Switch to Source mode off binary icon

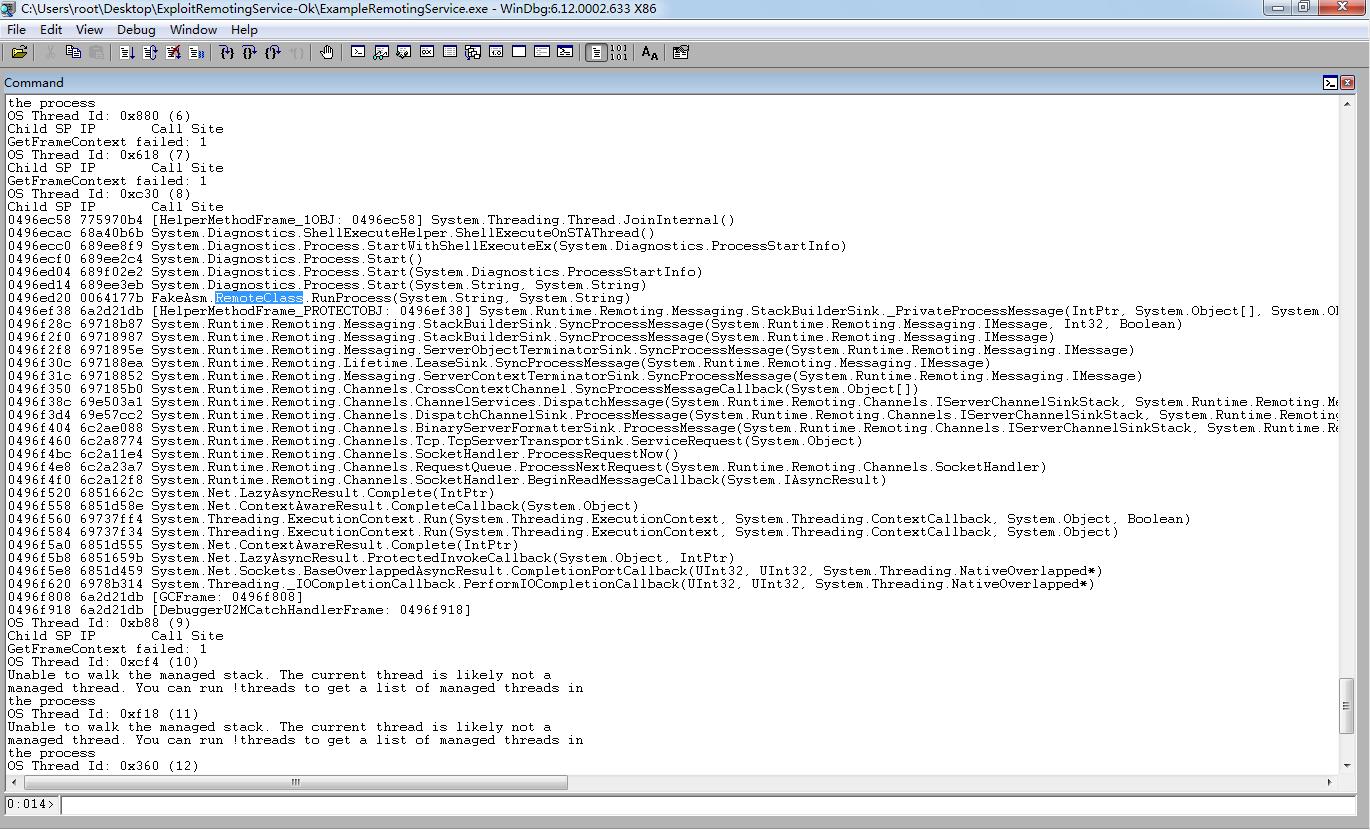tap(619, 52)
